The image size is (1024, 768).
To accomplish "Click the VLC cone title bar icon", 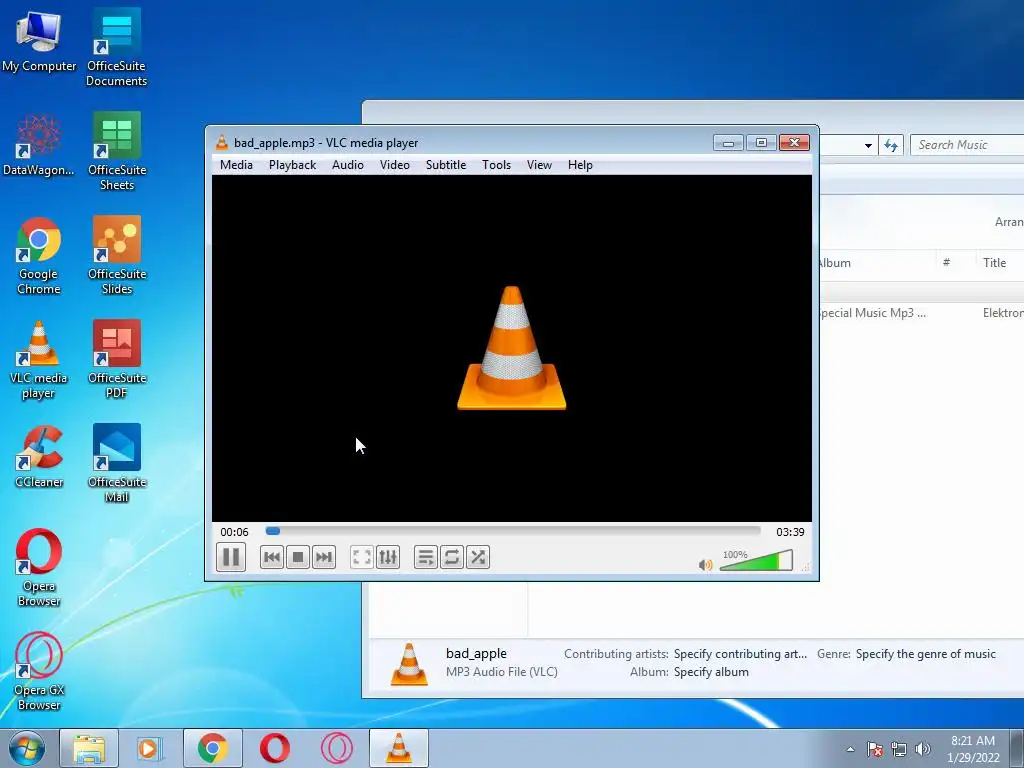I will point(222,142).
